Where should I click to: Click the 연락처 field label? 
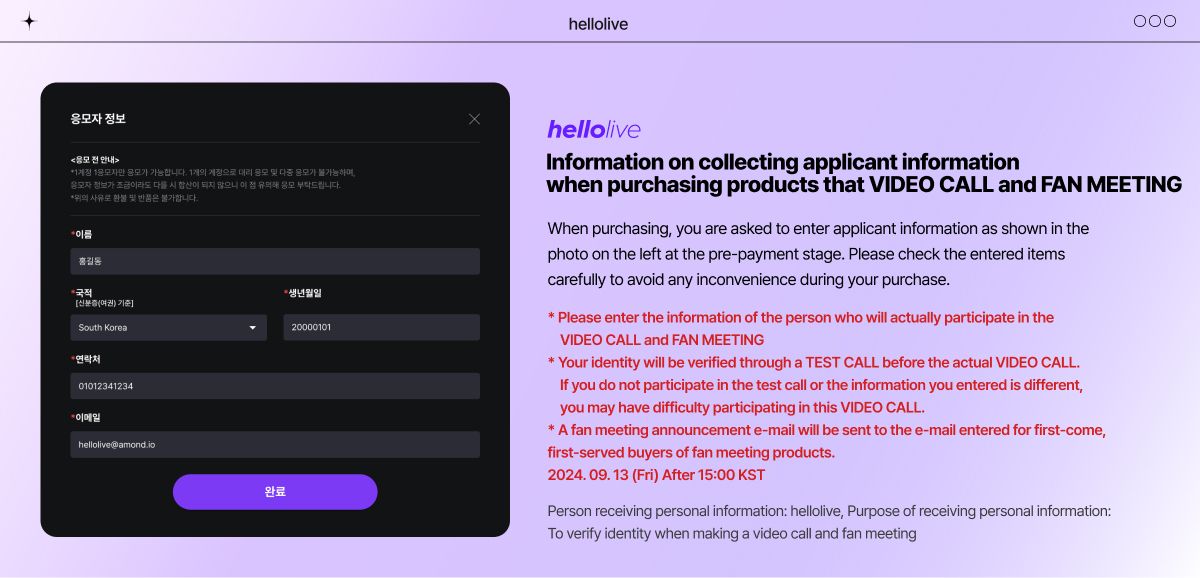[x=88, y=359]
